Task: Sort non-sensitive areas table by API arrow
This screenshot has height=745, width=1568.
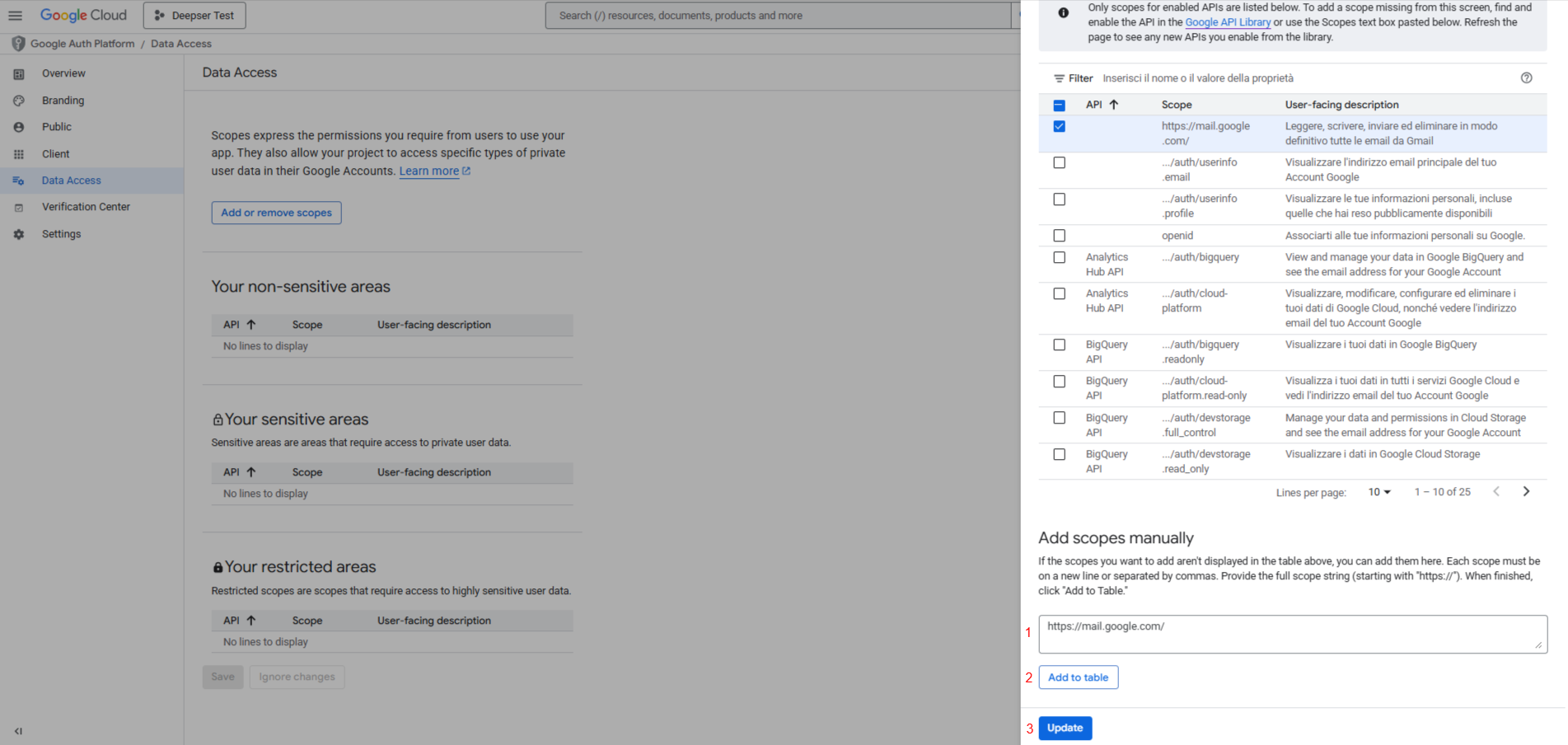Action: tap(251, 325)
